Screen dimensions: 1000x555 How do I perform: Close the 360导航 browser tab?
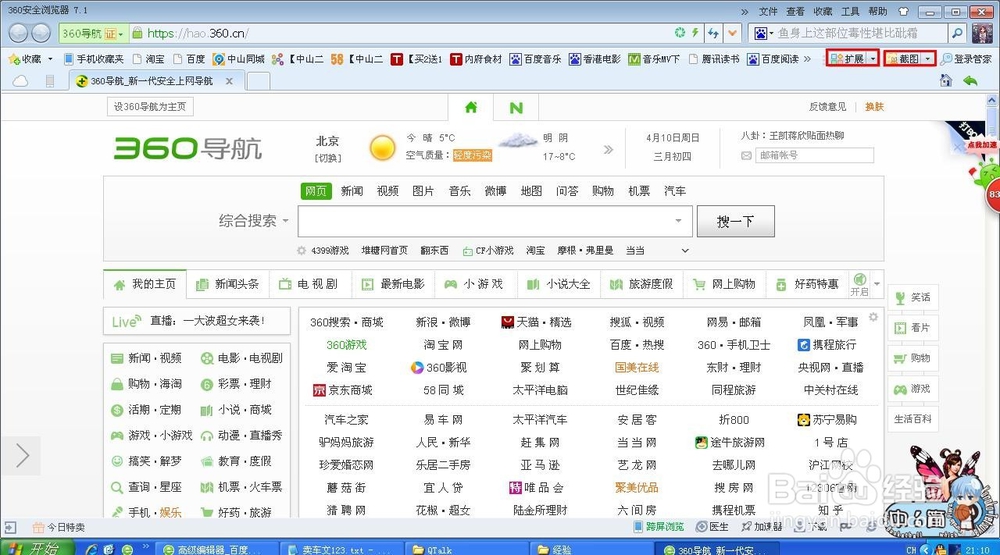[229, 81]
